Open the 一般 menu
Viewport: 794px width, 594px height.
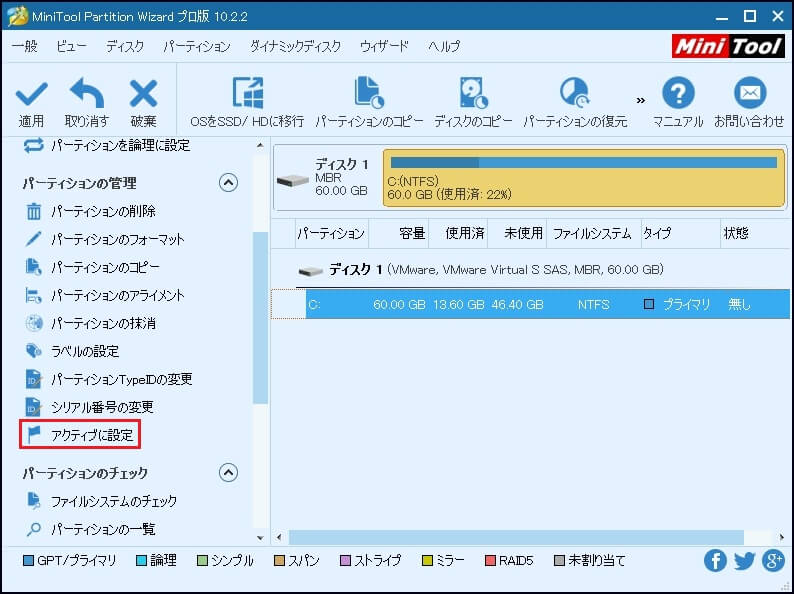tap(24, 47)
